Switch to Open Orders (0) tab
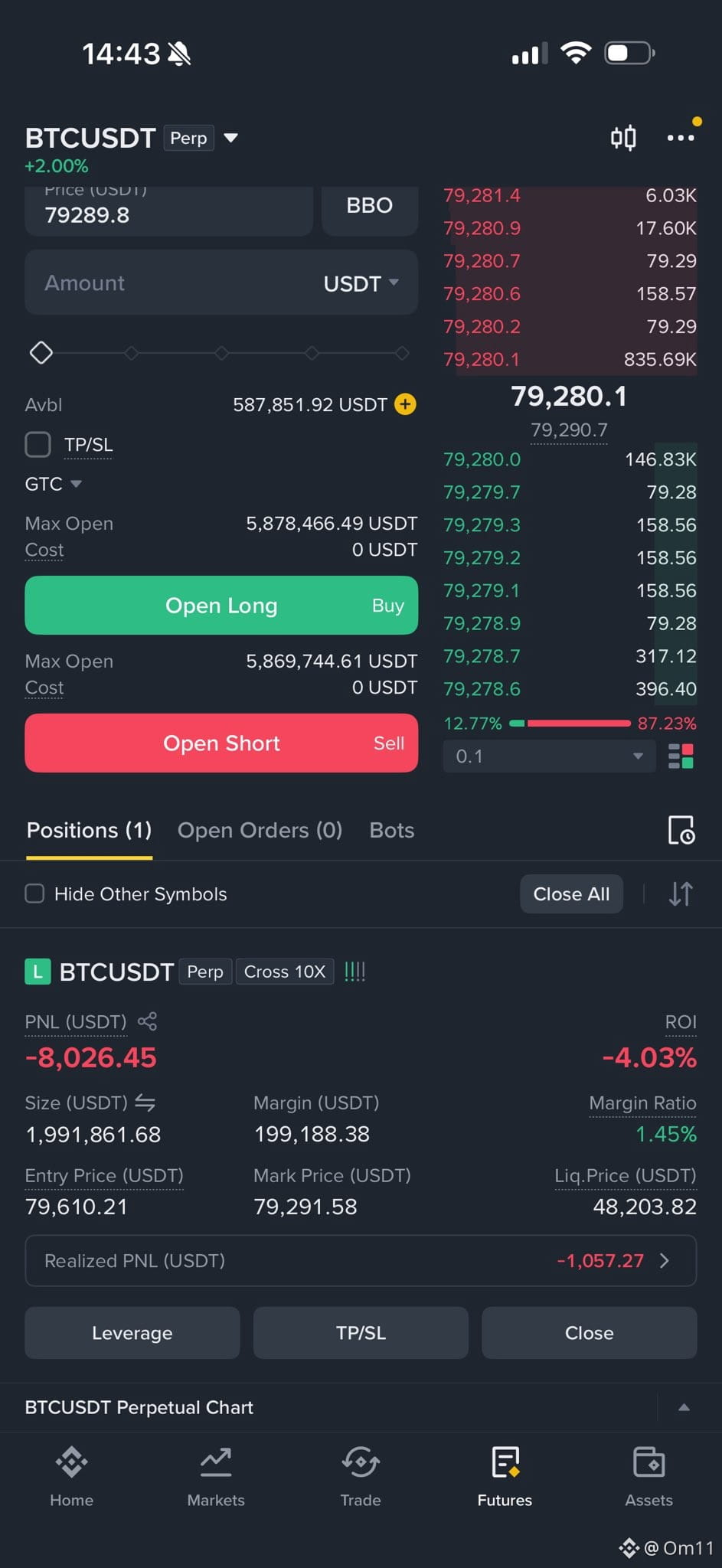The width and height of the screenshot is (722, 1568). click(x=260, y=830)
